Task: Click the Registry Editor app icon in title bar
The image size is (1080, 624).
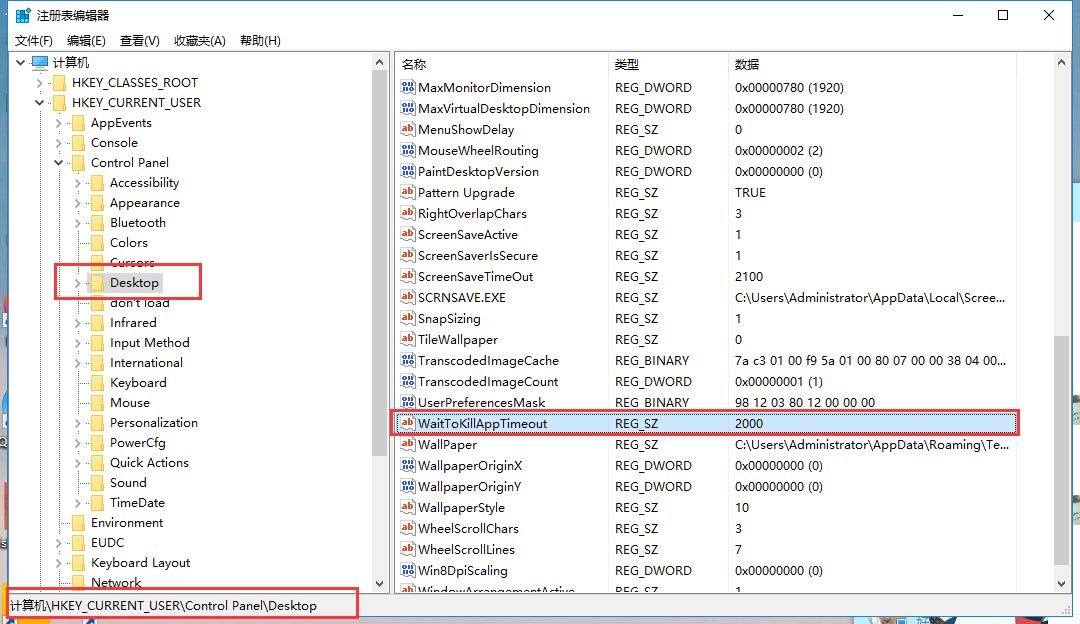Action: [22, 14]
